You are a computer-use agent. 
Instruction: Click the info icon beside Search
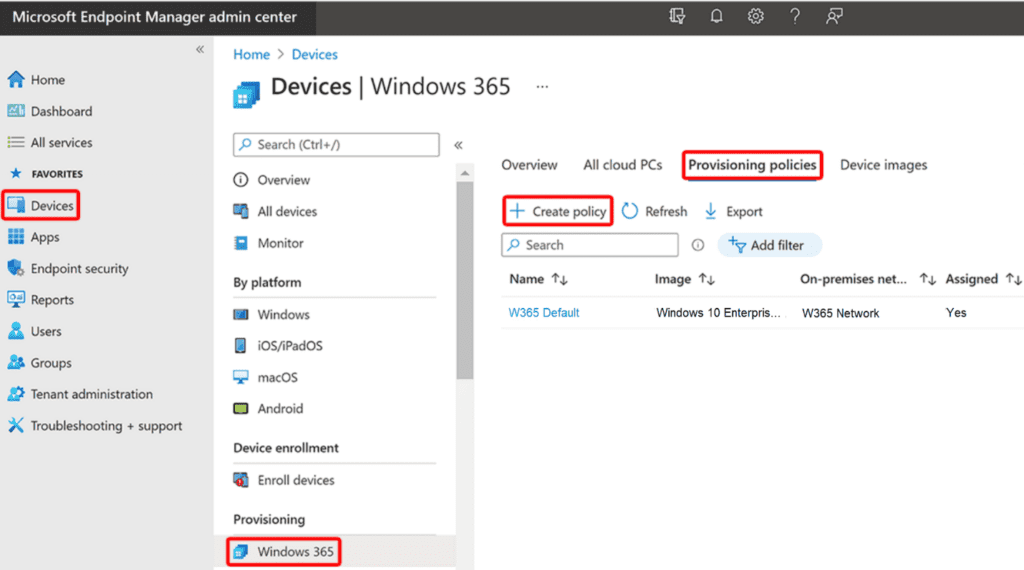(697, 245)
